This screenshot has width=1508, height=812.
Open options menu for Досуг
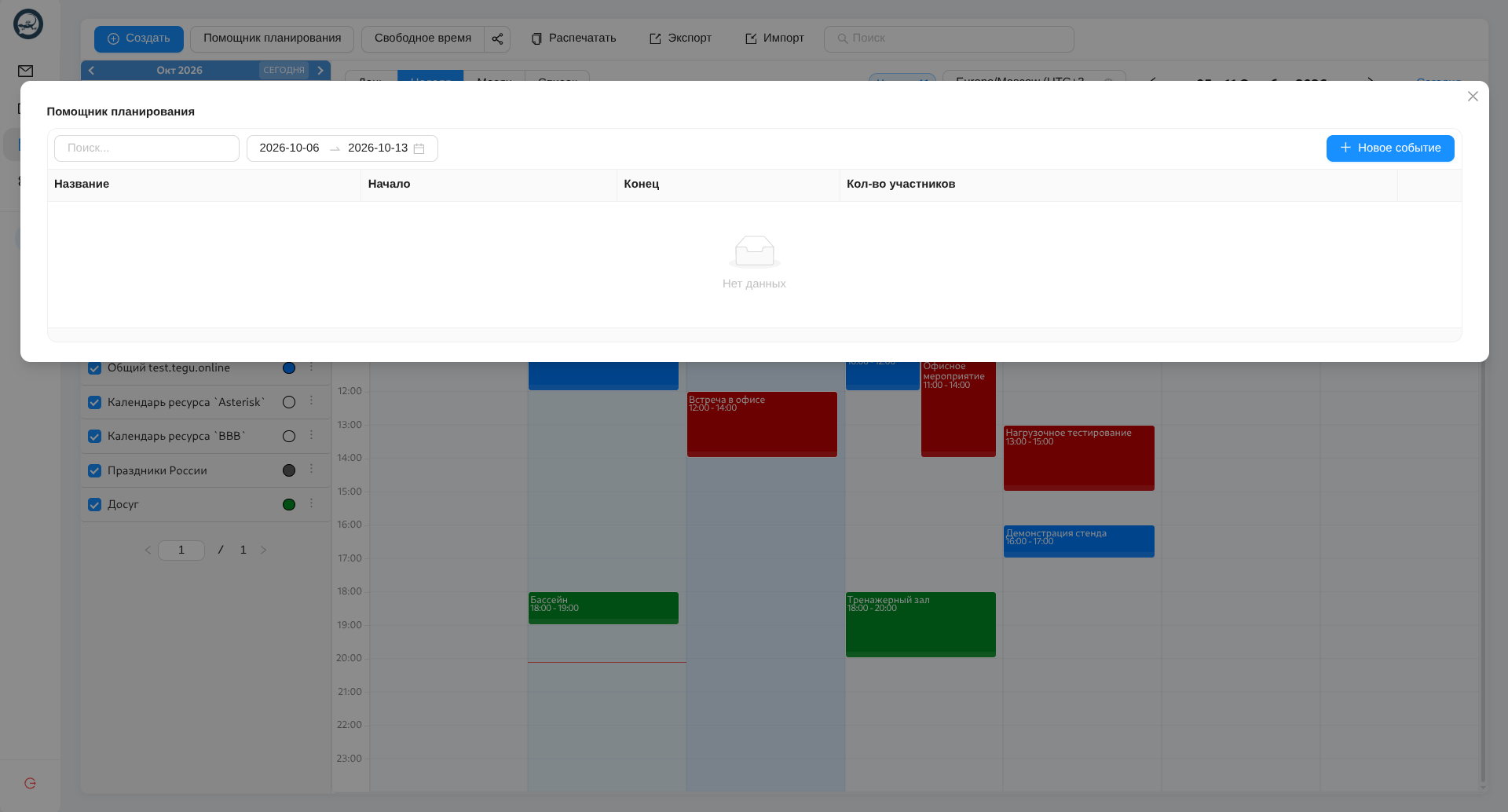coord(311,503)
